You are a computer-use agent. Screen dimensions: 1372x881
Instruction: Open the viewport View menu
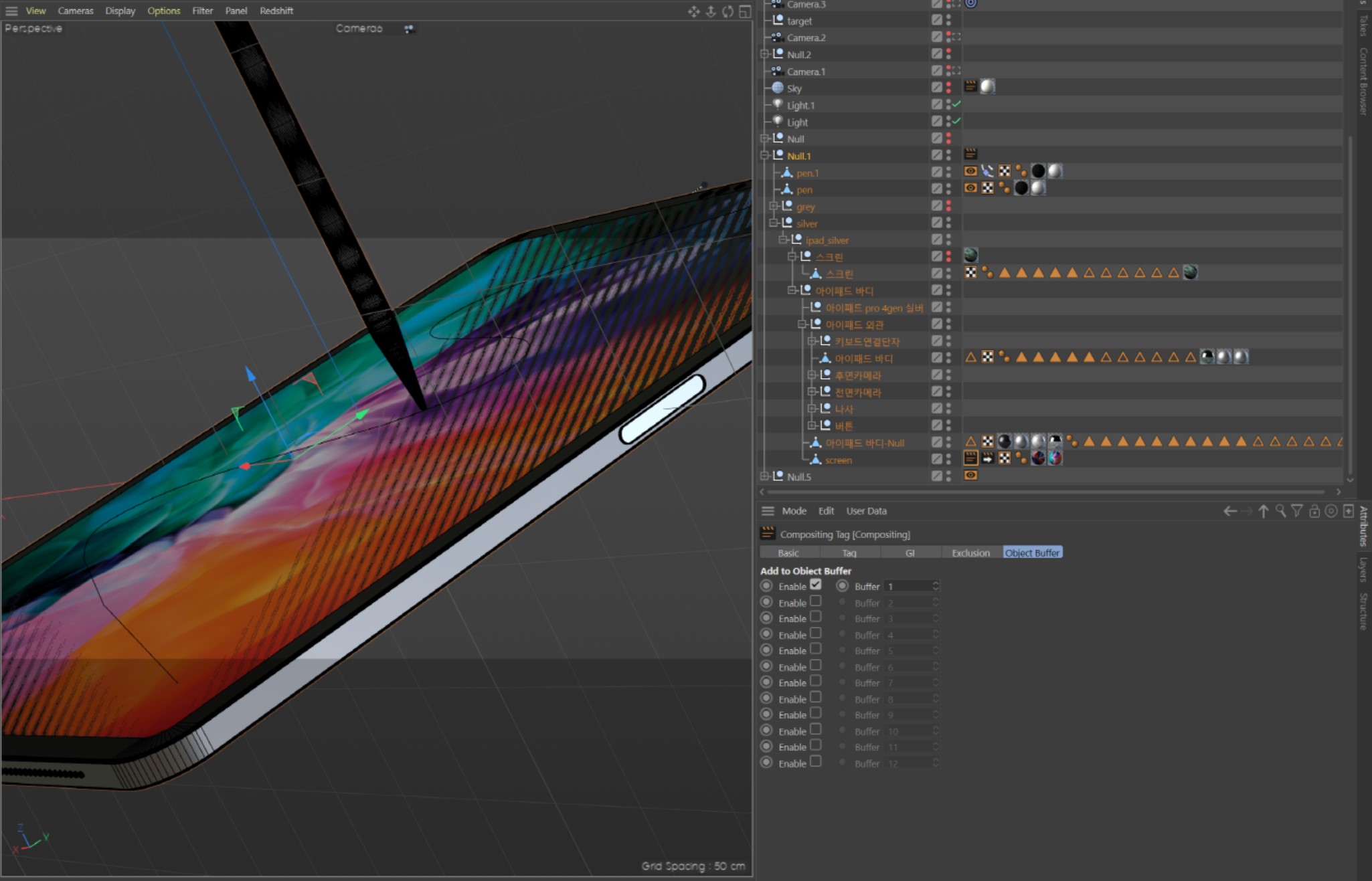pyautogui.click(x=35, y=11)
